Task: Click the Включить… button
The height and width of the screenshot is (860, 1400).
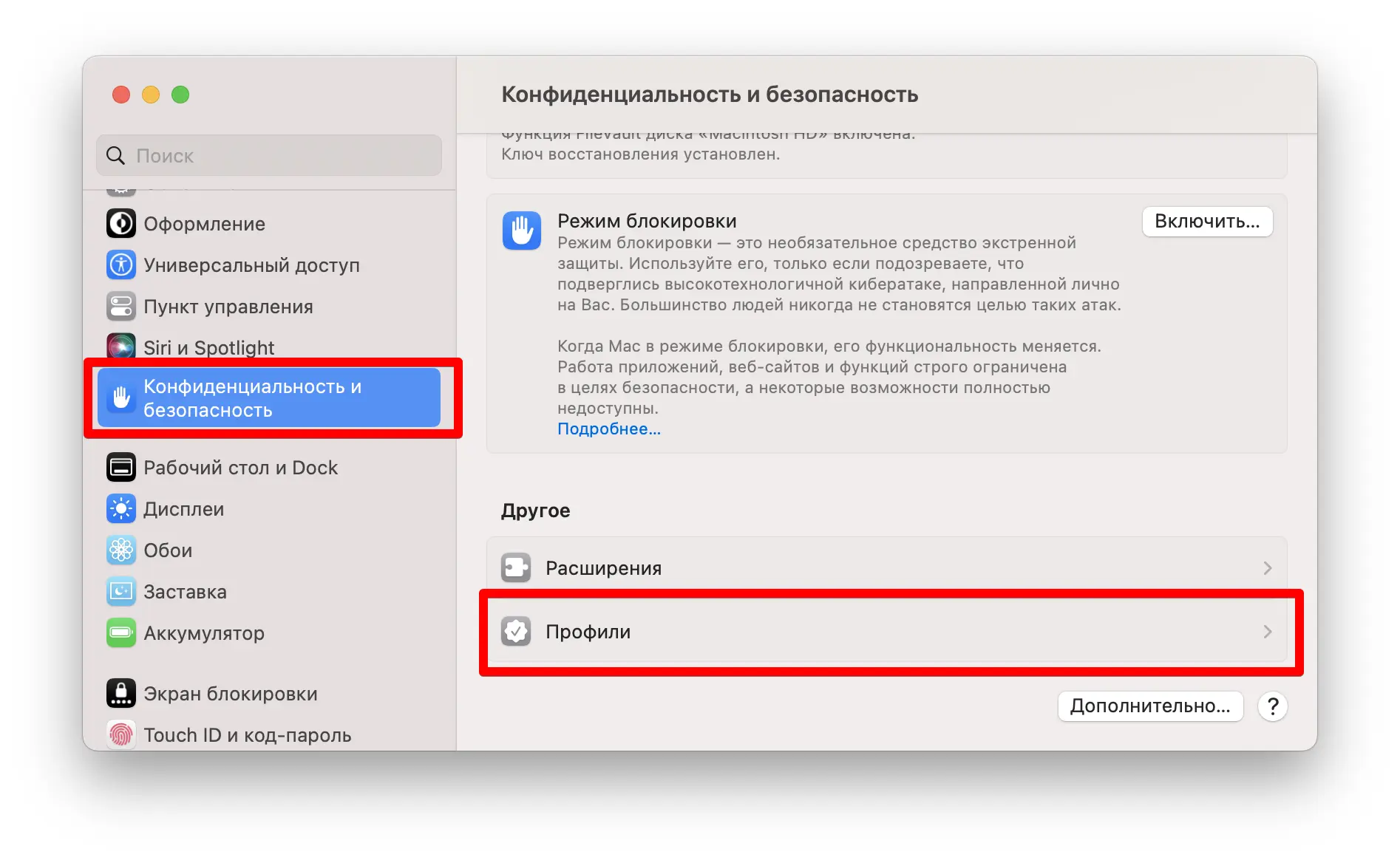Action: pyautogui.click(x=1207, y=222)
